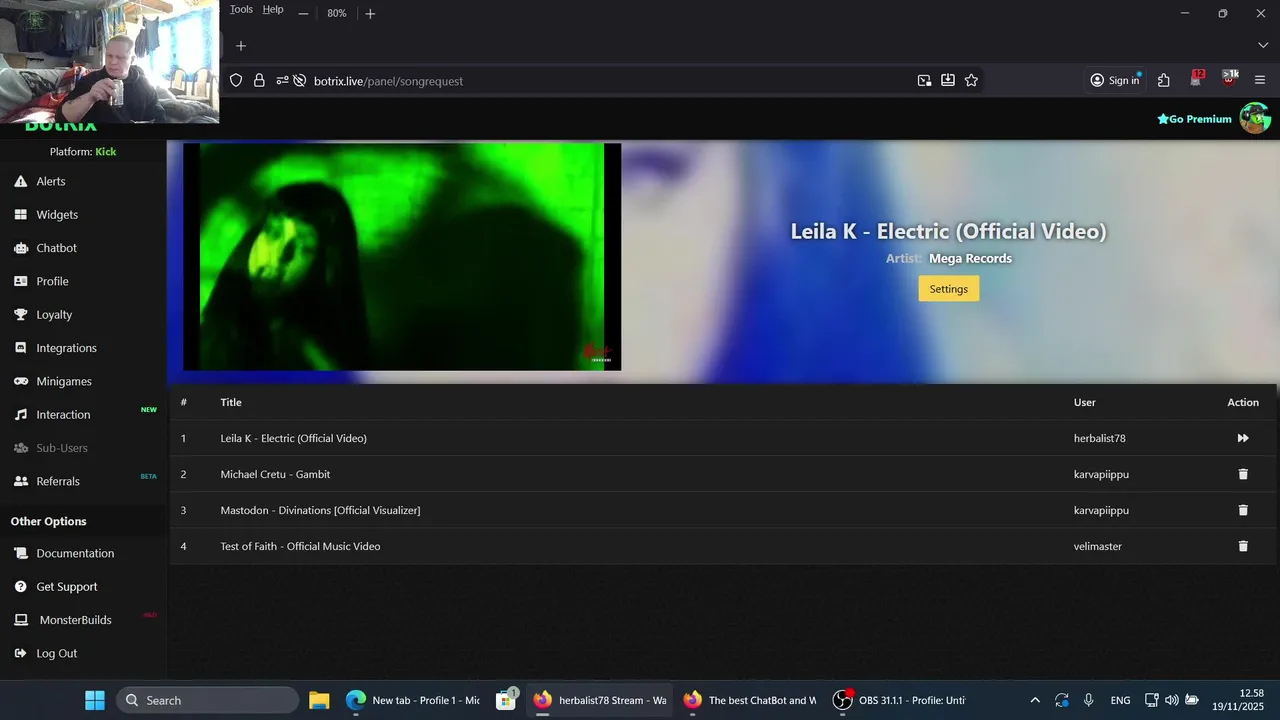Open File Explorer from the taskbar
The width and height of the screenshot is (1280, 720).
pyautogui.click(x=319, y=700)
